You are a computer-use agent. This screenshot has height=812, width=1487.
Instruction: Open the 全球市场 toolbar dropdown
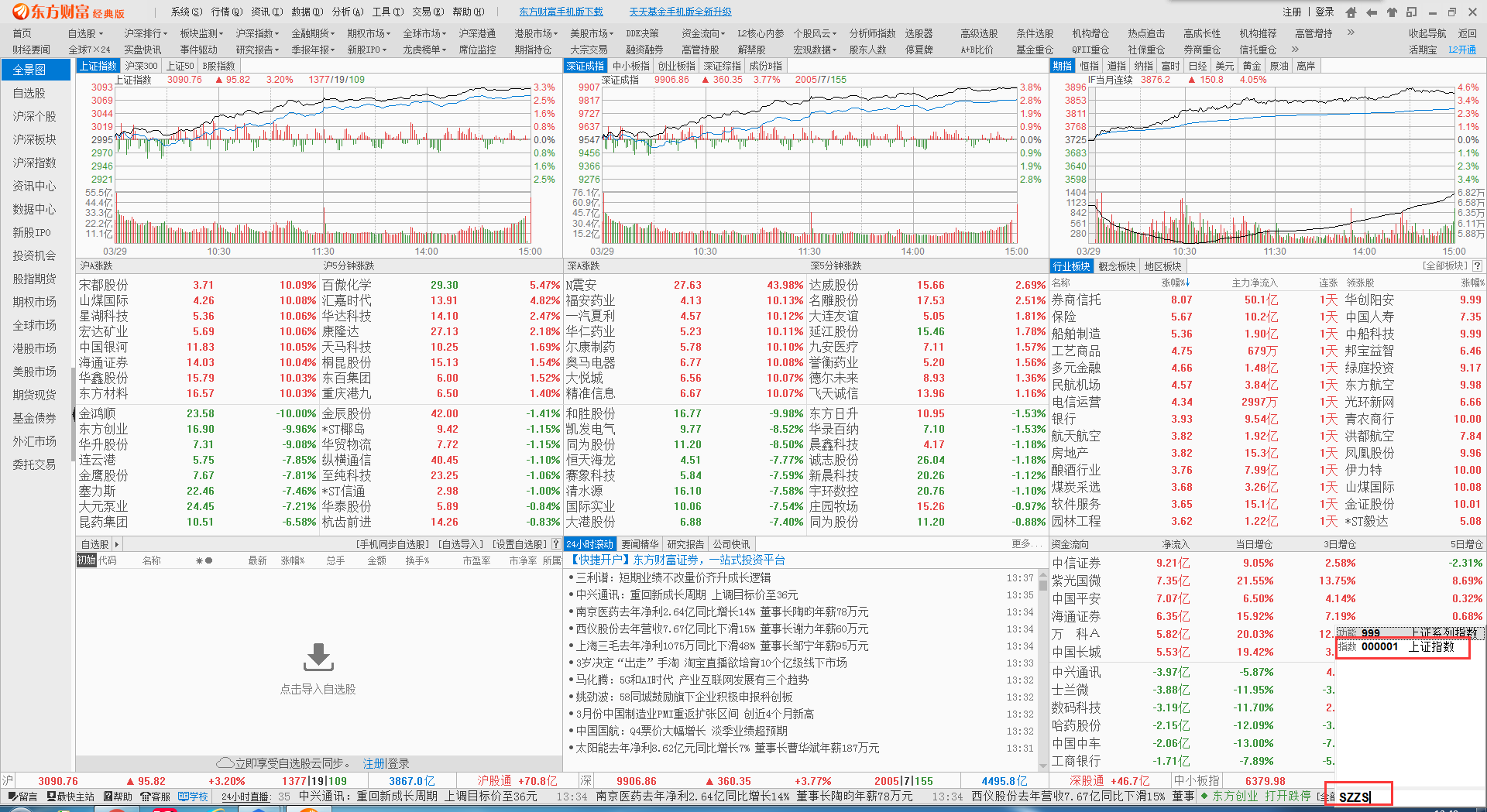click(x=424, y=33)
